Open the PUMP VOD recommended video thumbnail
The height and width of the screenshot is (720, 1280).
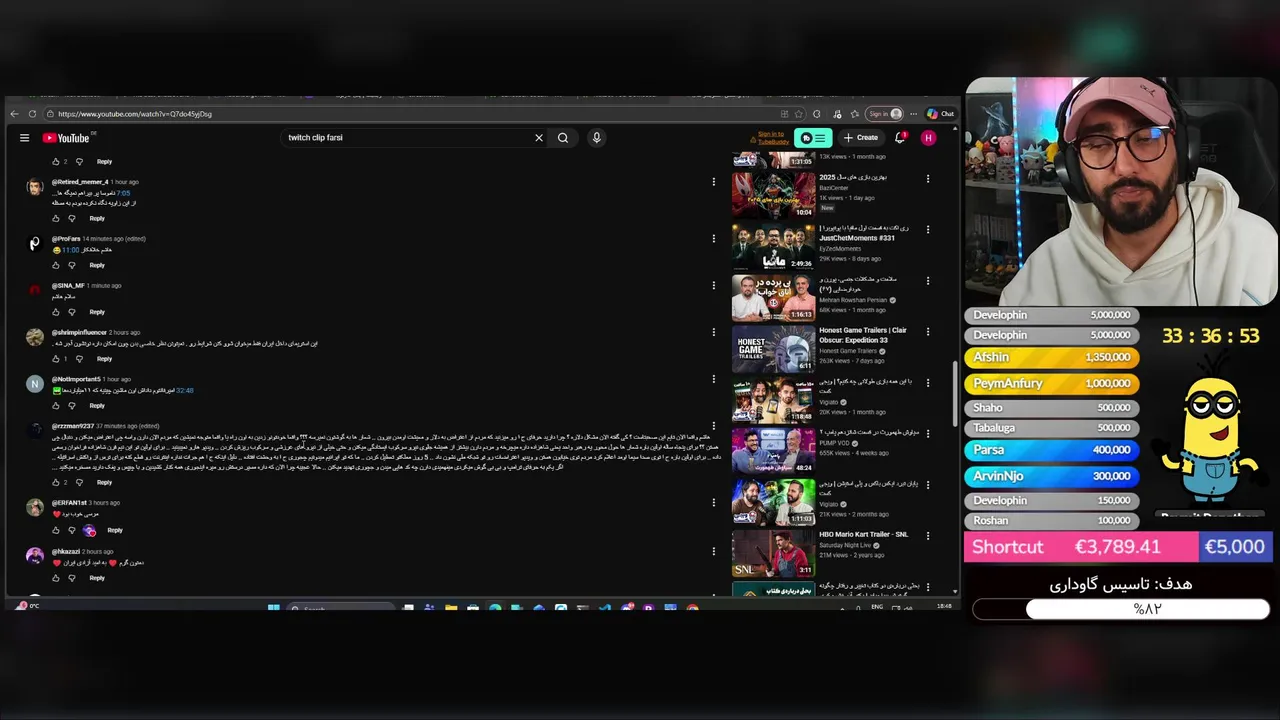click(x=774, y=450)
